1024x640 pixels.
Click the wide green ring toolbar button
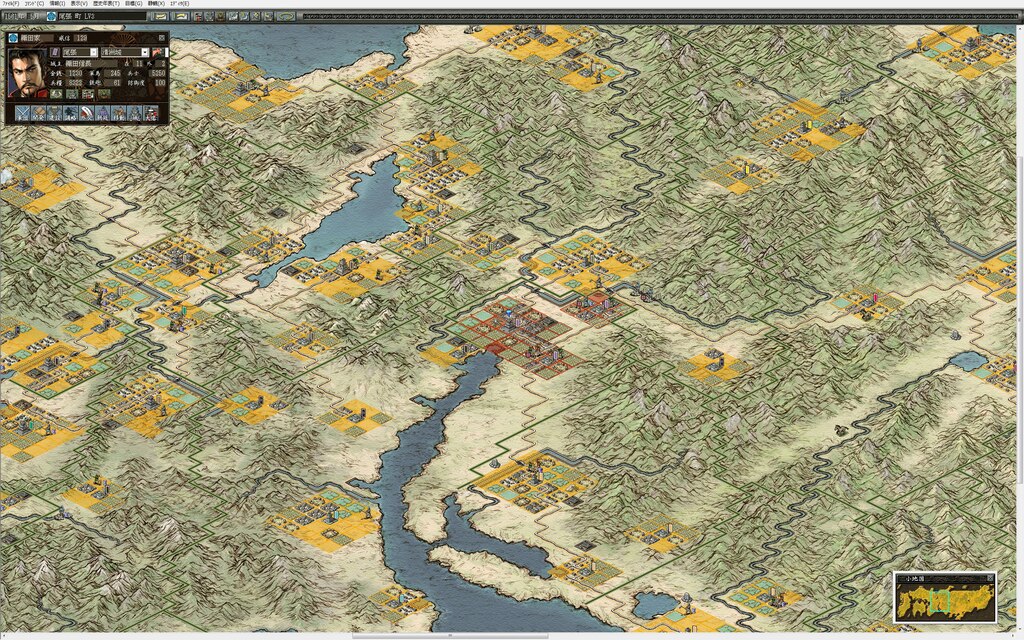285,16
